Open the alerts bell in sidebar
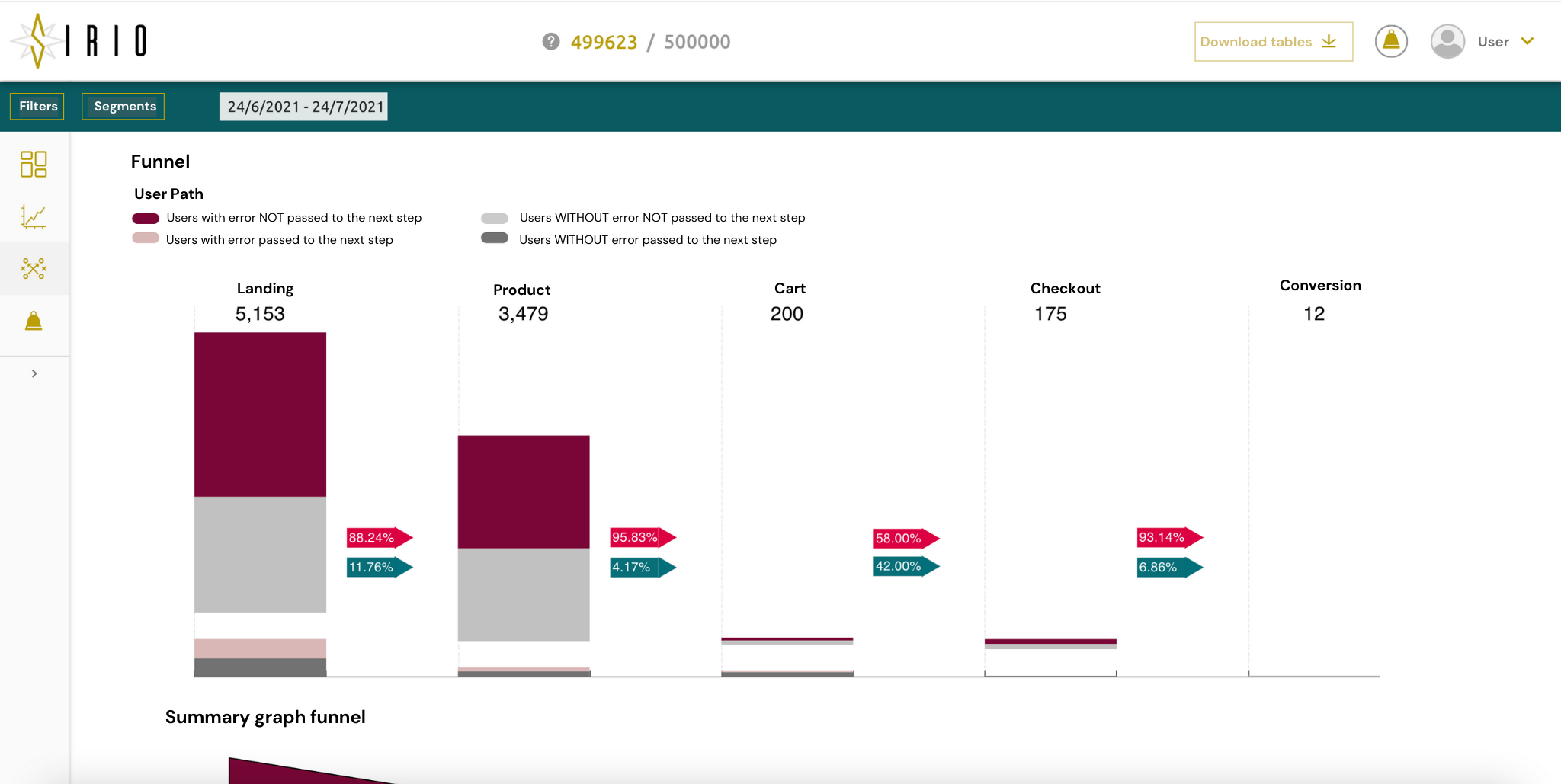 [x=34, y=321]
